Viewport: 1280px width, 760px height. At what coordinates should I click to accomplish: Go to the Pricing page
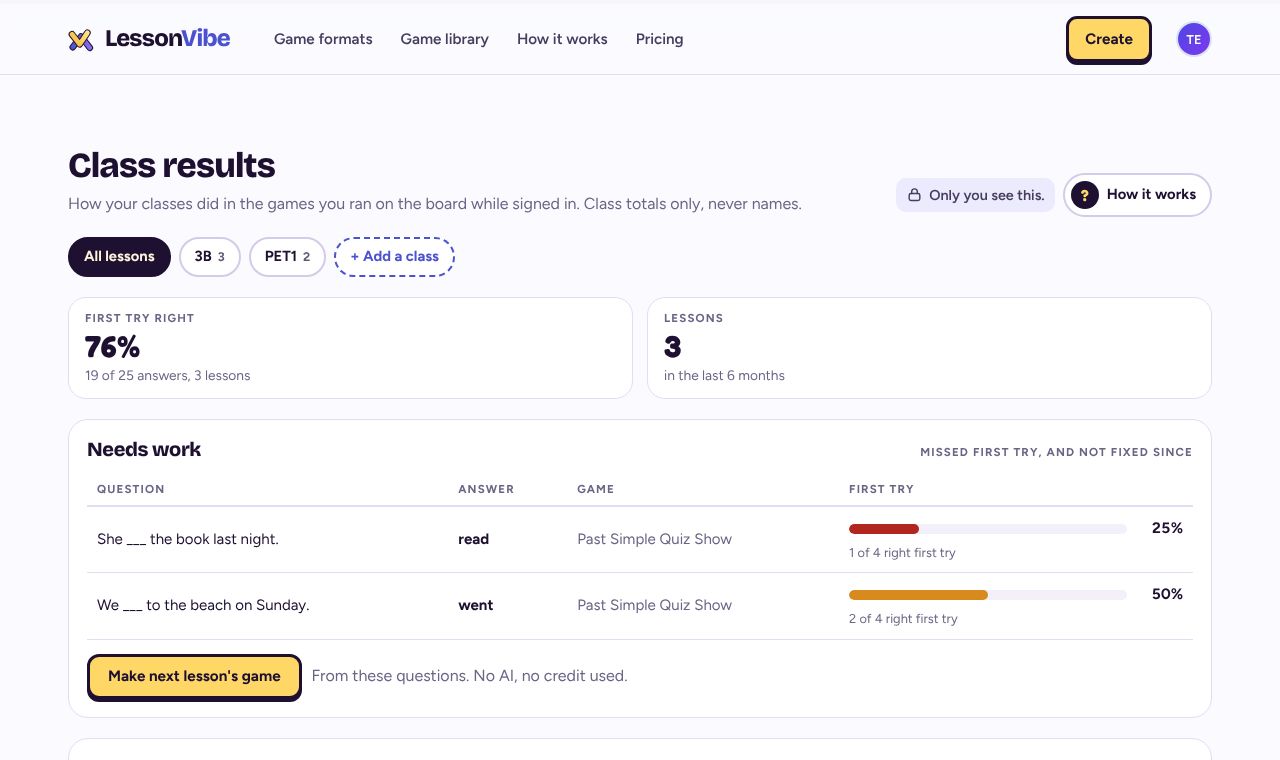pos(660,39)
